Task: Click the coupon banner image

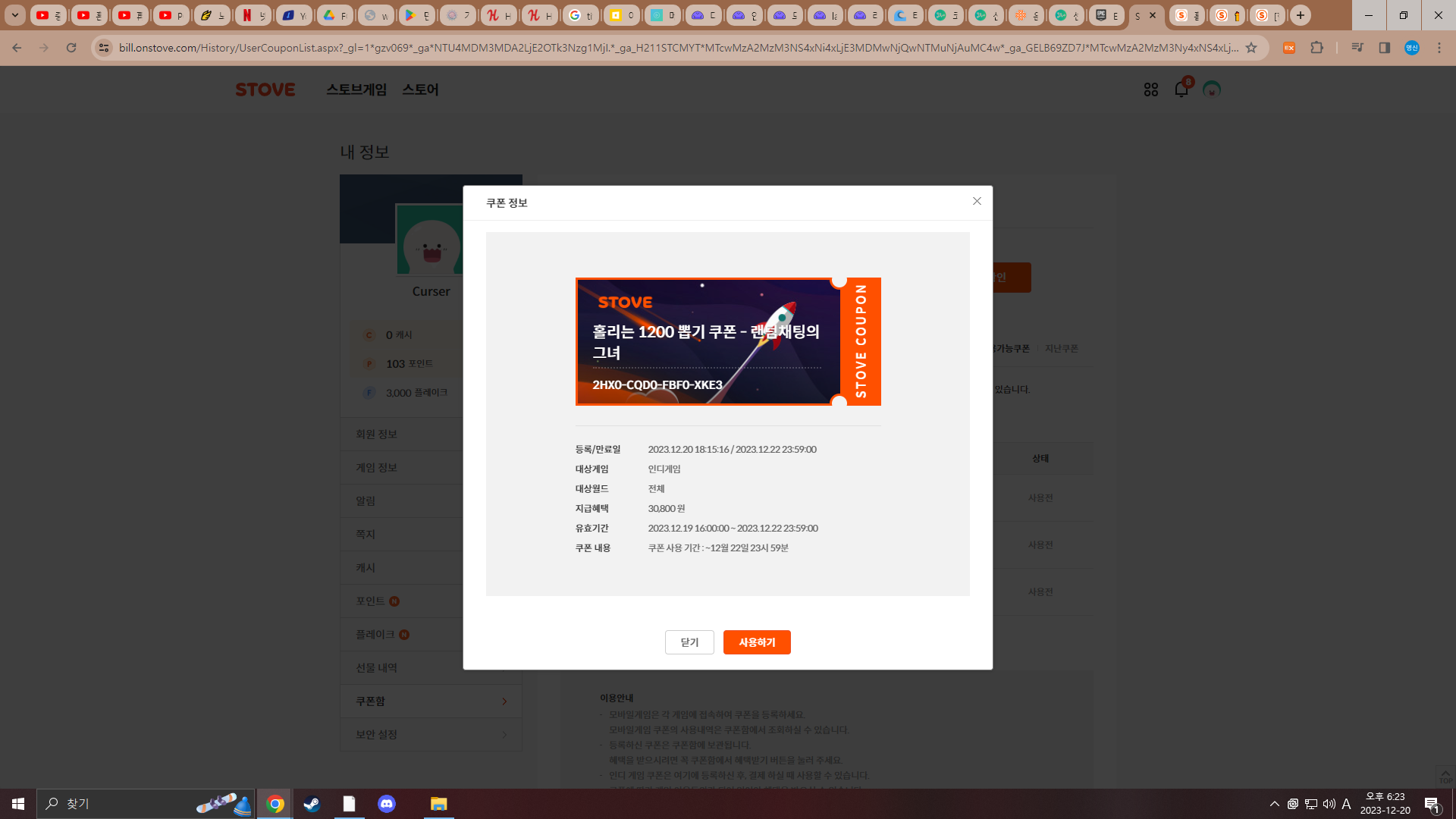Action: pyautogui.click(x=728, y=341)
